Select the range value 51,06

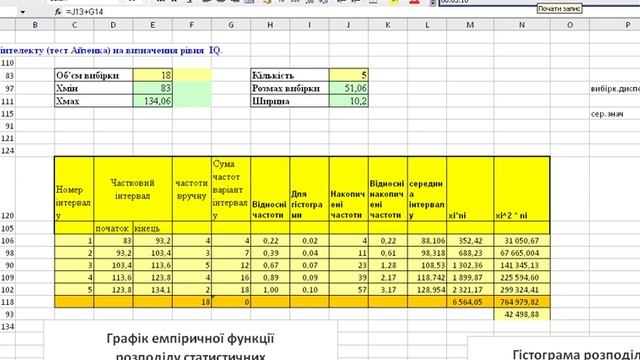point(349,88)
